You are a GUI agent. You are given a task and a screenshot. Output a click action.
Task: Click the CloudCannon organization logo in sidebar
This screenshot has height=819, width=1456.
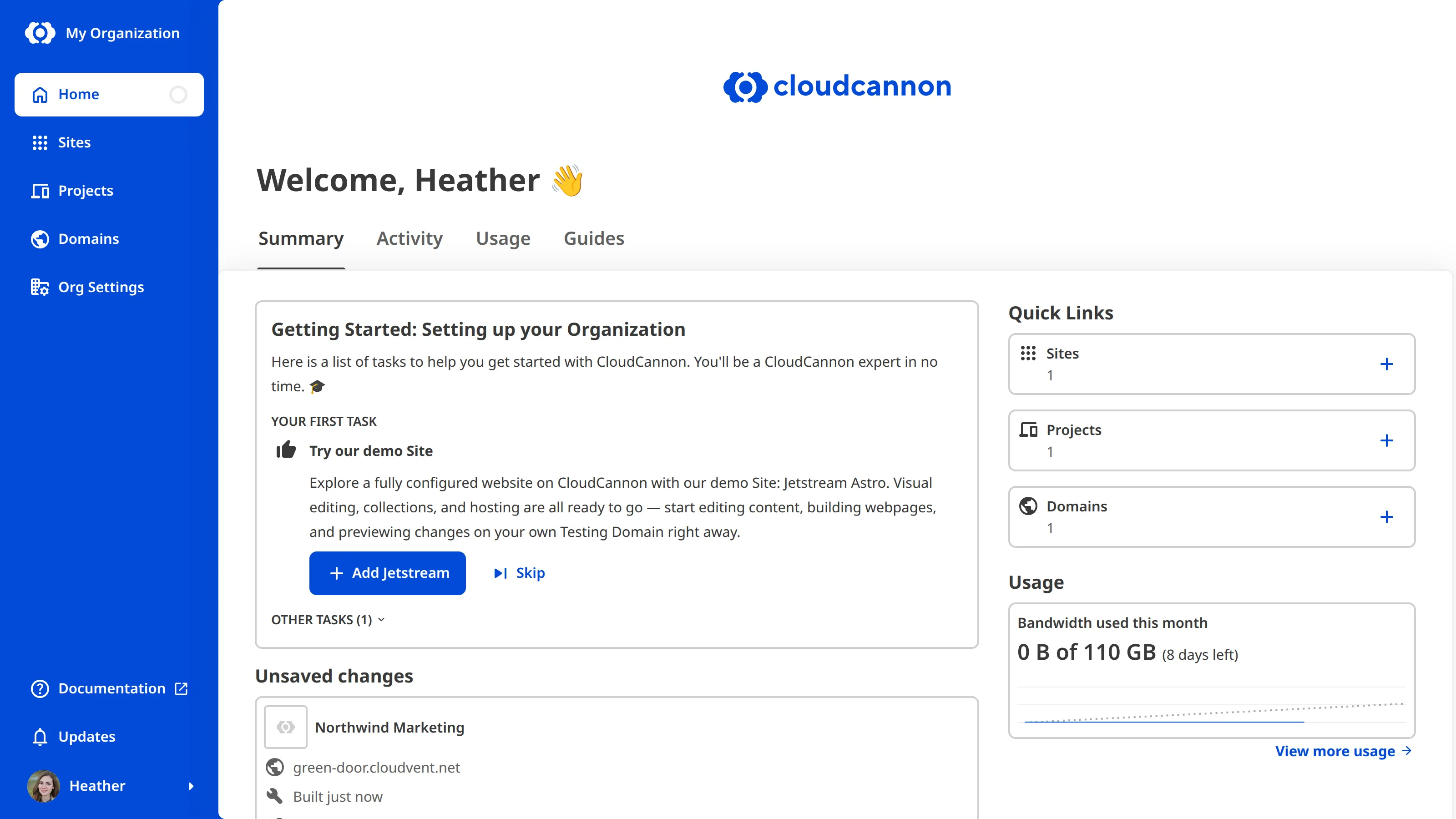[40, 33]
